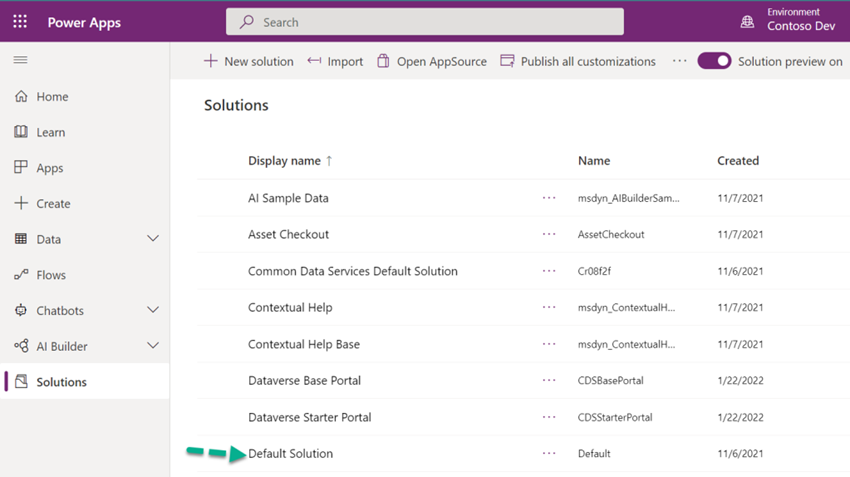The width and height of the screenshot is (850, 477).
Task: Open more options for AI Sample Data
Action: point(549,198)
